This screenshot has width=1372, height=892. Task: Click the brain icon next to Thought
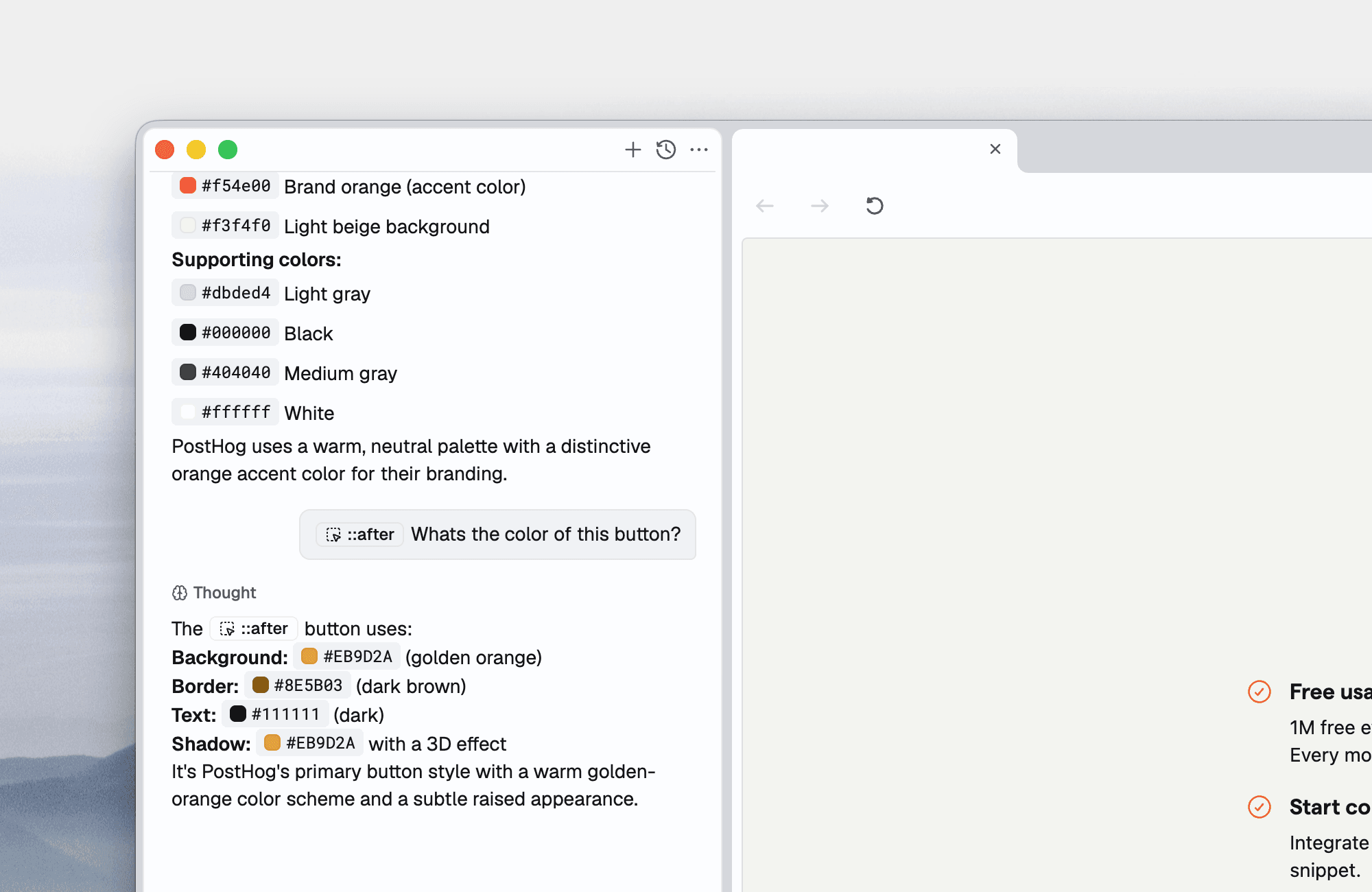180,592
